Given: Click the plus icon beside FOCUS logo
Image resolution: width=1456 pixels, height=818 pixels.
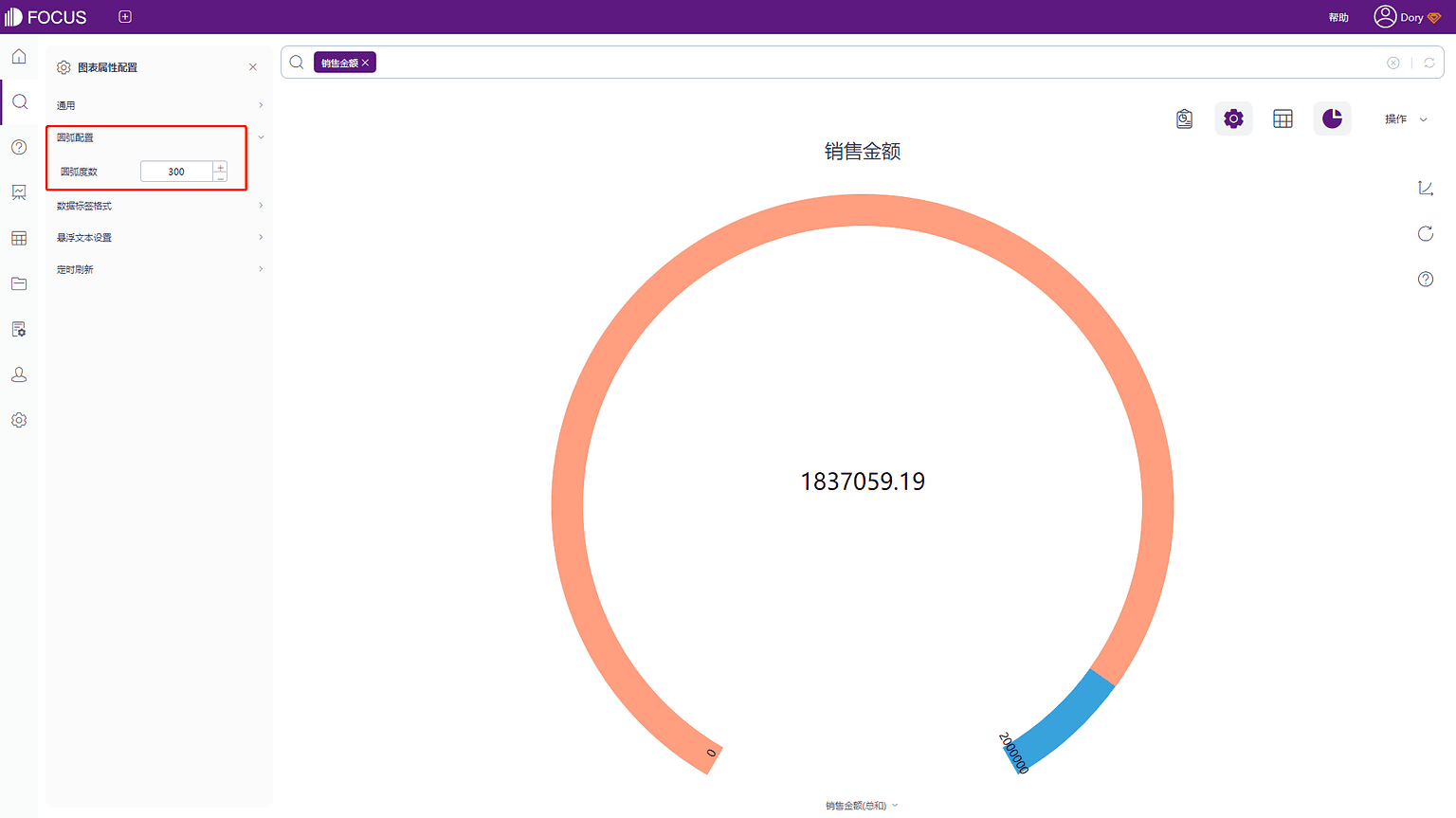Looking at the screenshot, I should pyautogui.click(x=125, y=17).
